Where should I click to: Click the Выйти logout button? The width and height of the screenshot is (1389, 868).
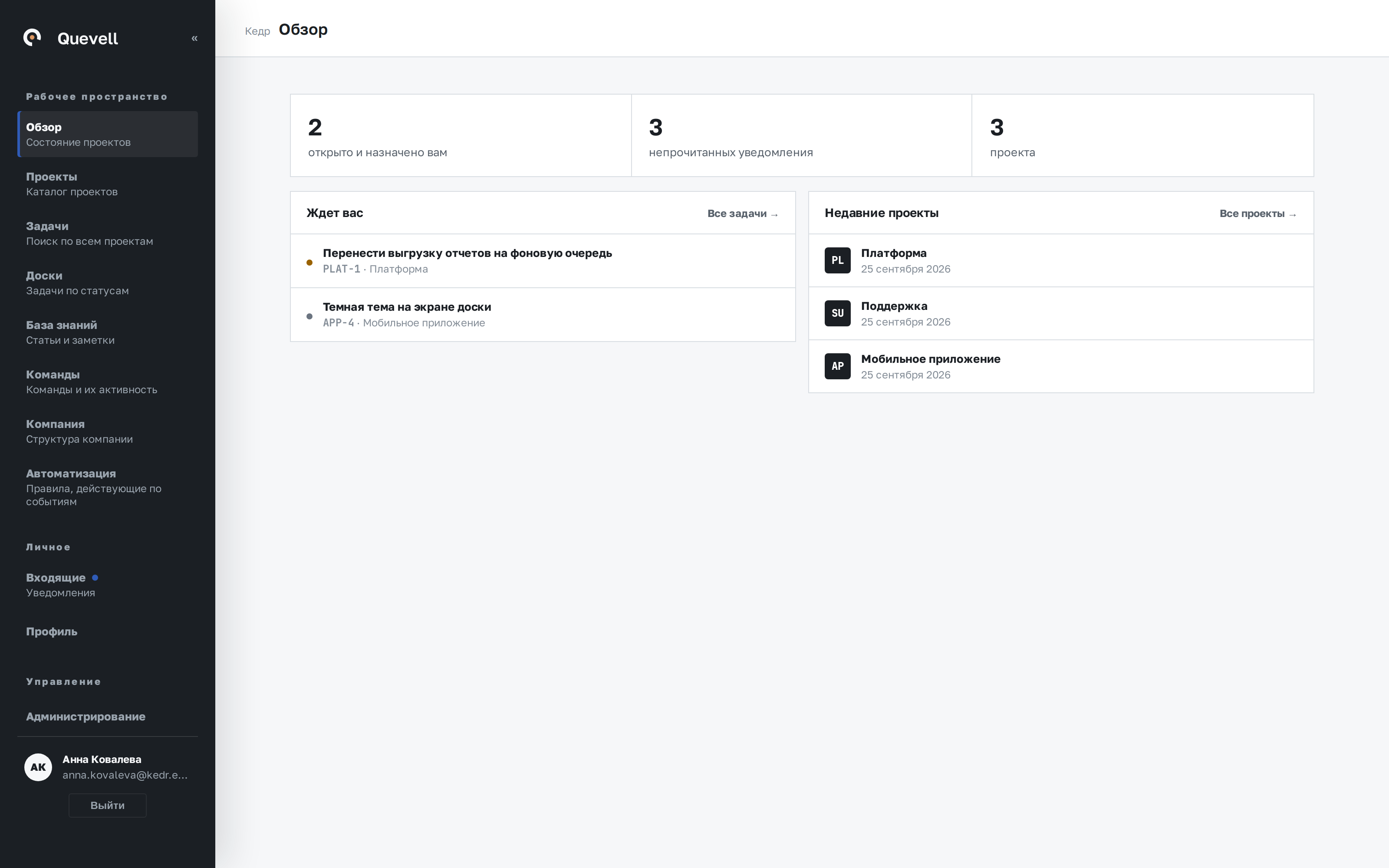tap(107, 806)
